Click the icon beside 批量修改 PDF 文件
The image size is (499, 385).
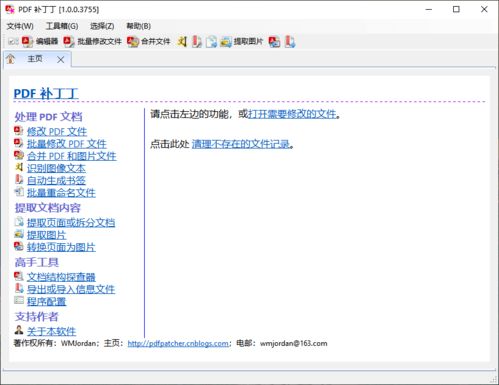[18, 143]
